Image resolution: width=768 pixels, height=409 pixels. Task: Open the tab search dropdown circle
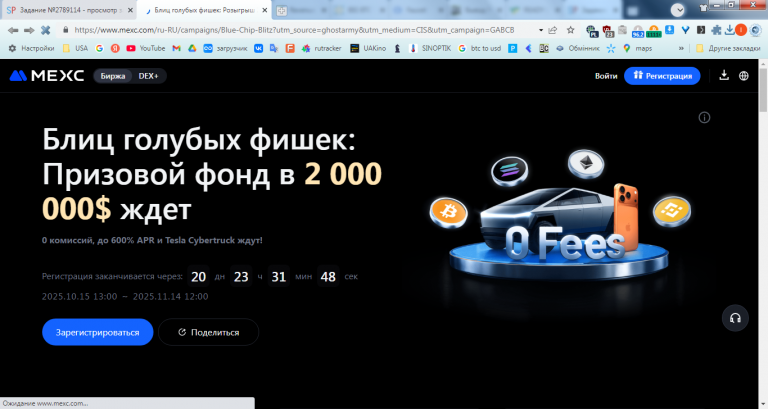(x=677, y=9)
